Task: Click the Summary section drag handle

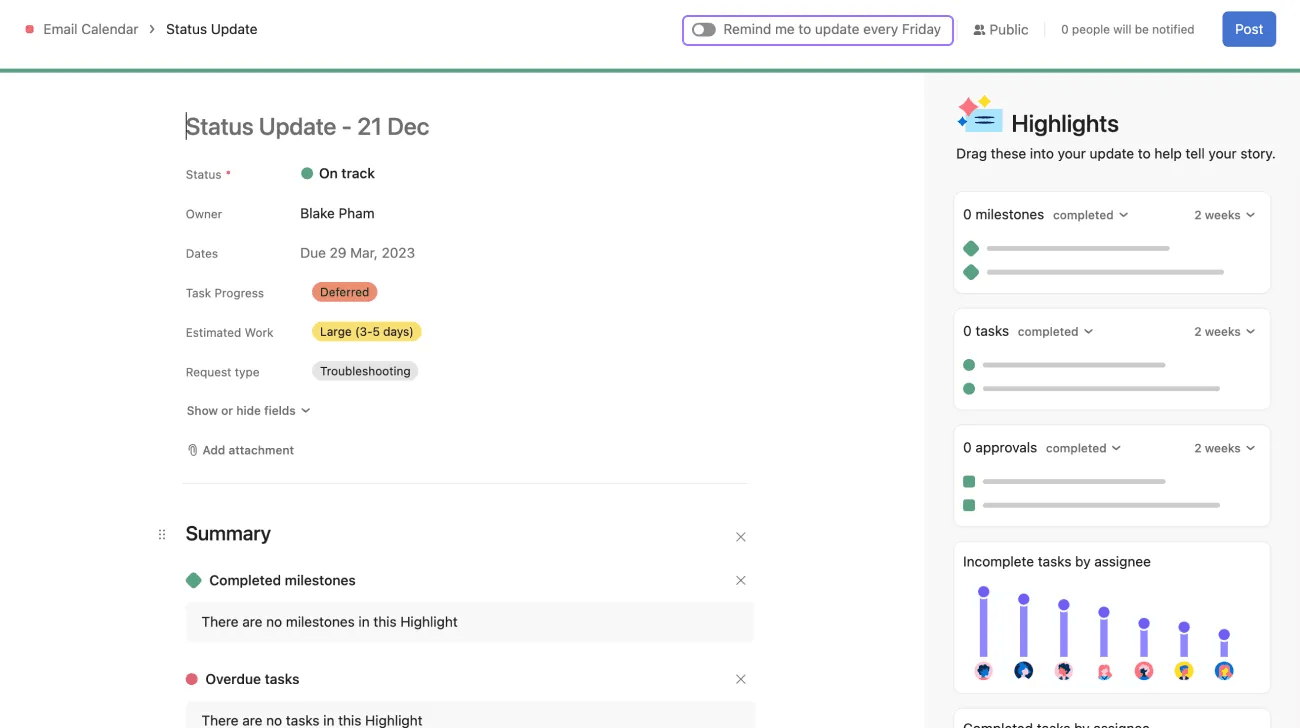Action: (x=162, y=534)
